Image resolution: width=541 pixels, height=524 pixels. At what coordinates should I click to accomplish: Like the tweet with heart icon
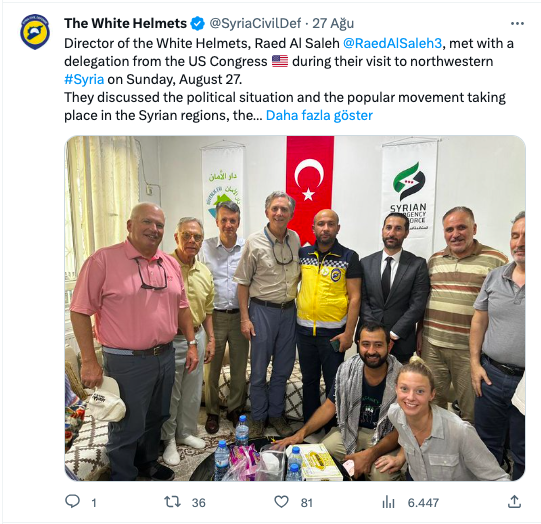click(281, 502)
